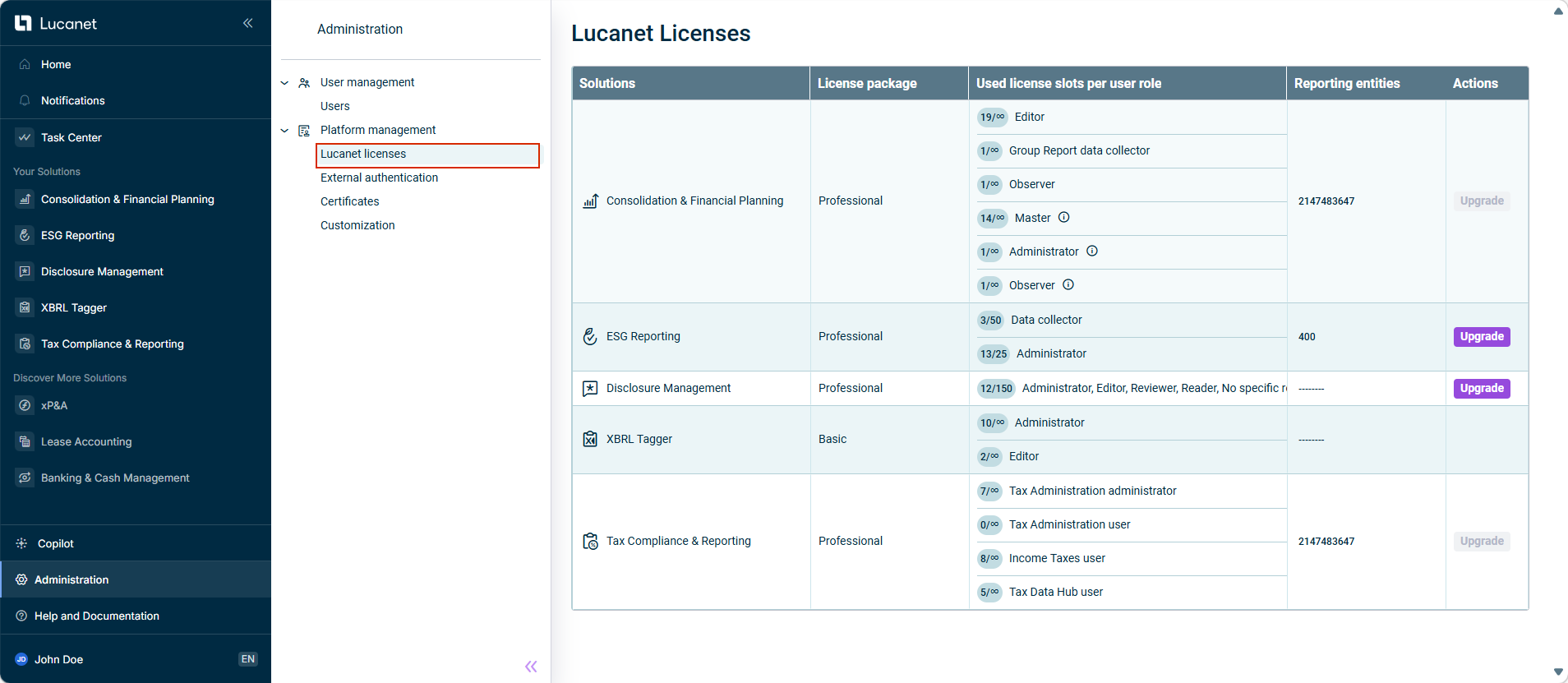Click the XBRL Tagger sidebar icon

tap(25, 307)
